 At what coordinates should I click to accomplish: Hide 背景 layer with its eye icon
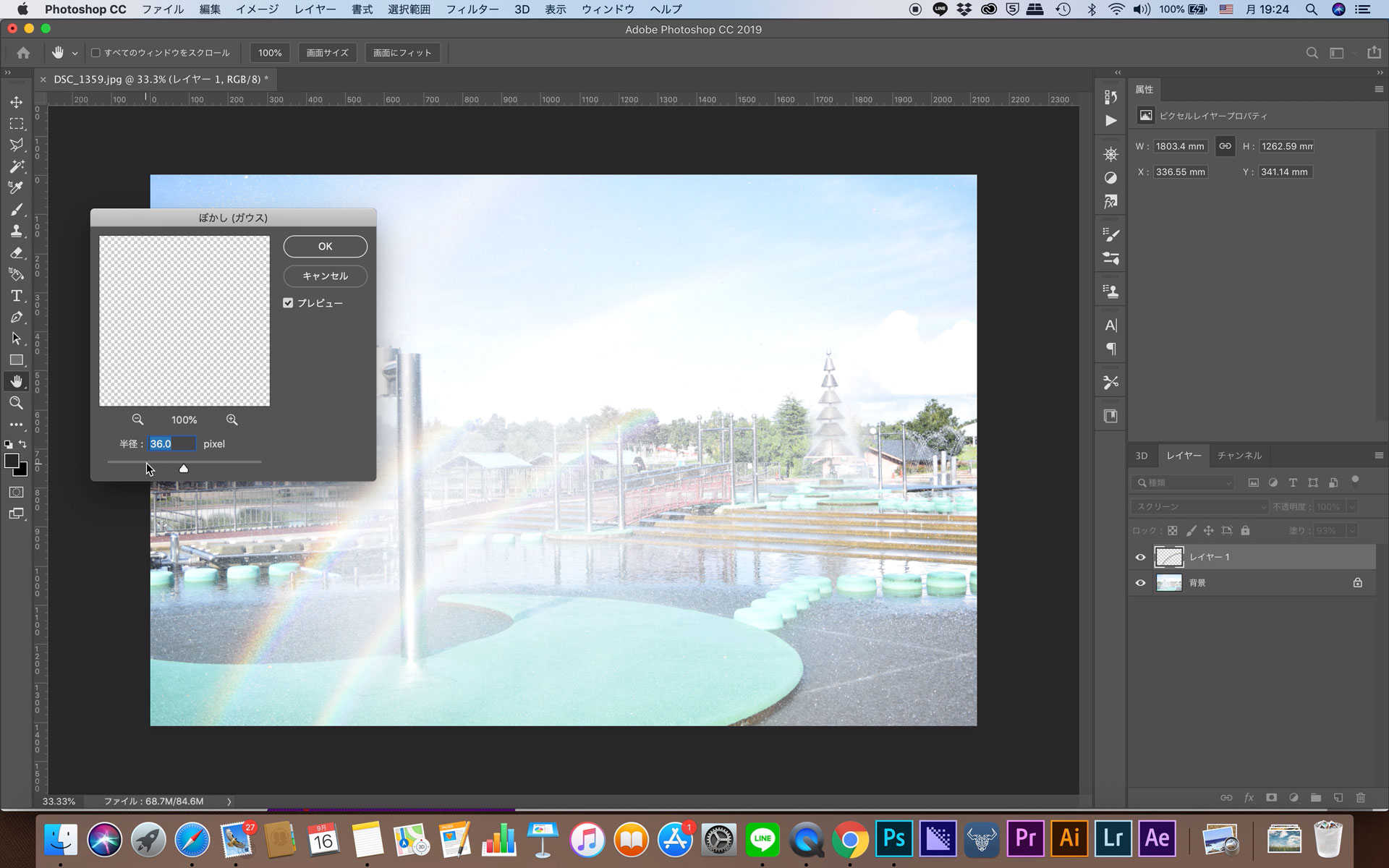[1140, 583]
